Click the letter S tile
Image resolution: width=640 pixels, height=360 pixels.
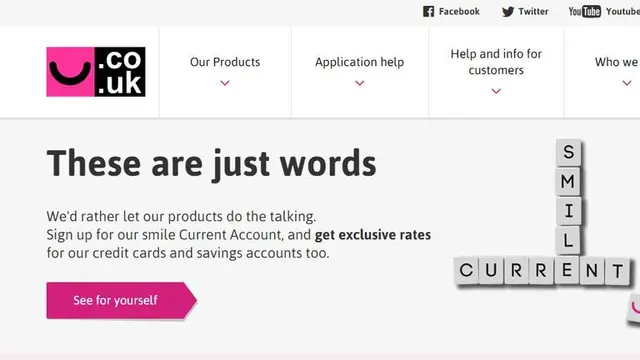[568, 153]
